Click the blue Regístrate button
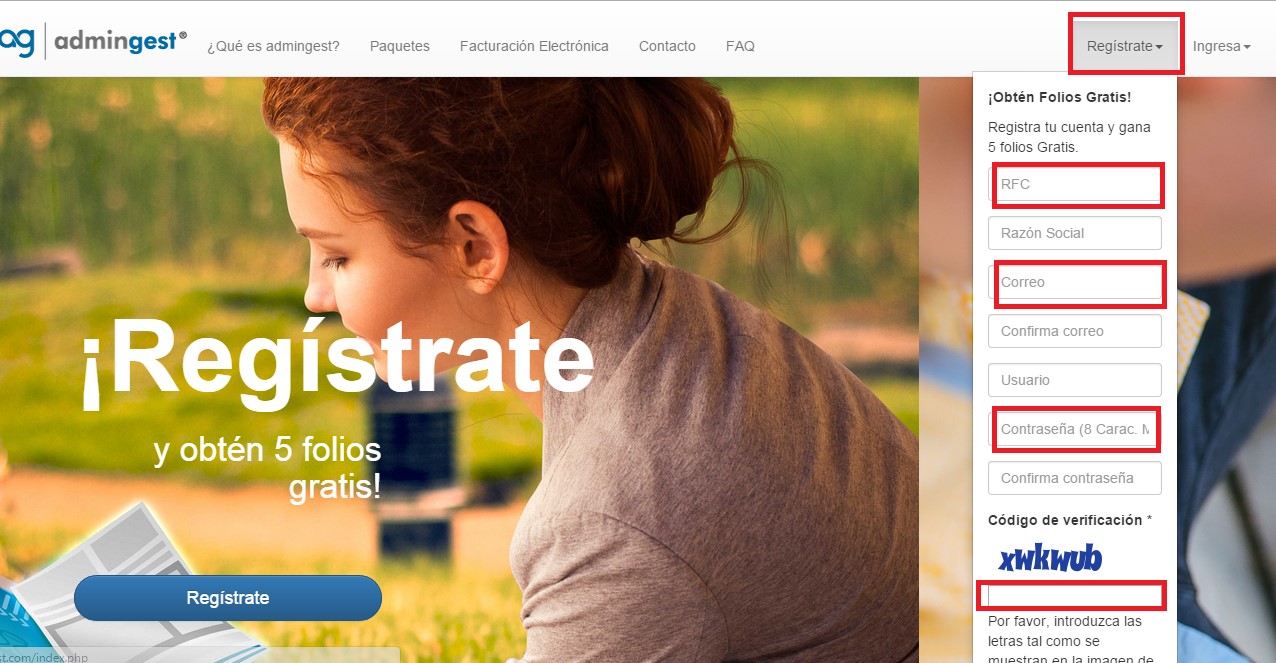Viewport: 1276px width, 663px height. (x=228, y=598)
